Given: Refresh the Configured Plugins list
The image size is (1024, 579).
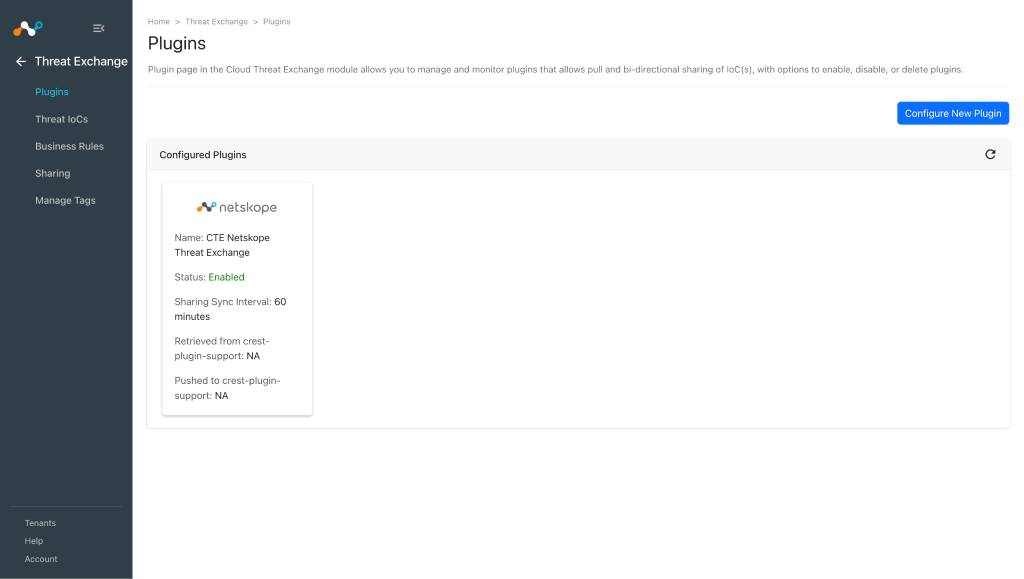Looking at the screenshot, I should tap(990, 155).
